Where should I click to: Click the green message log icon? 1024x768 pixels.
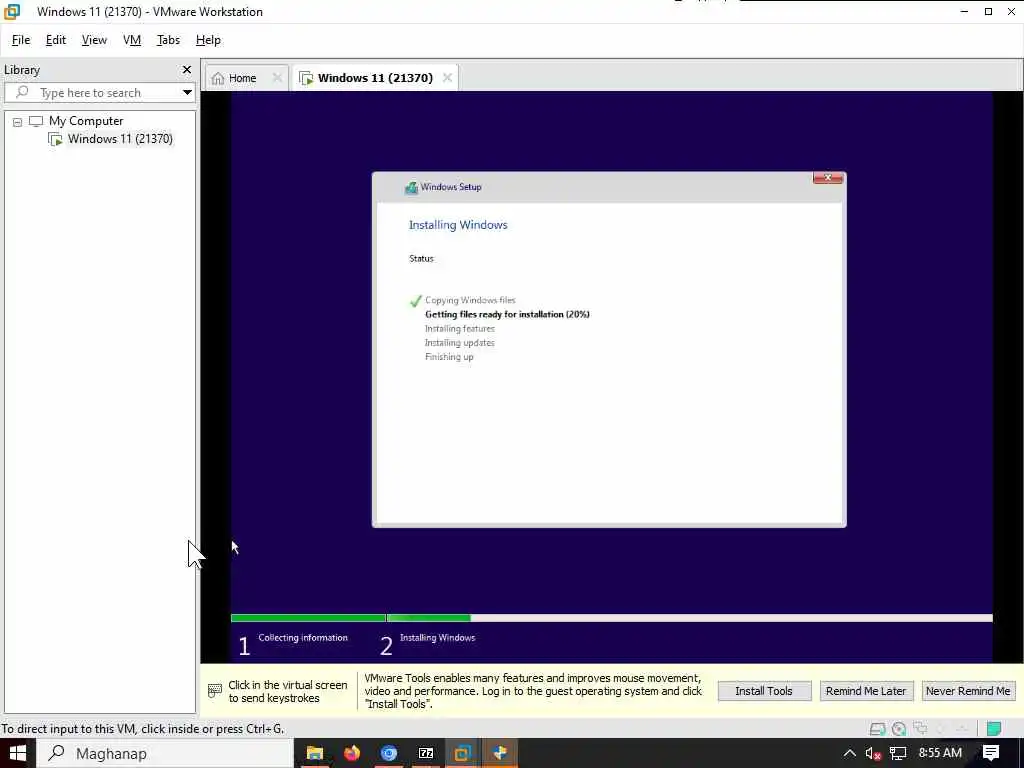(x=994, y=728)
